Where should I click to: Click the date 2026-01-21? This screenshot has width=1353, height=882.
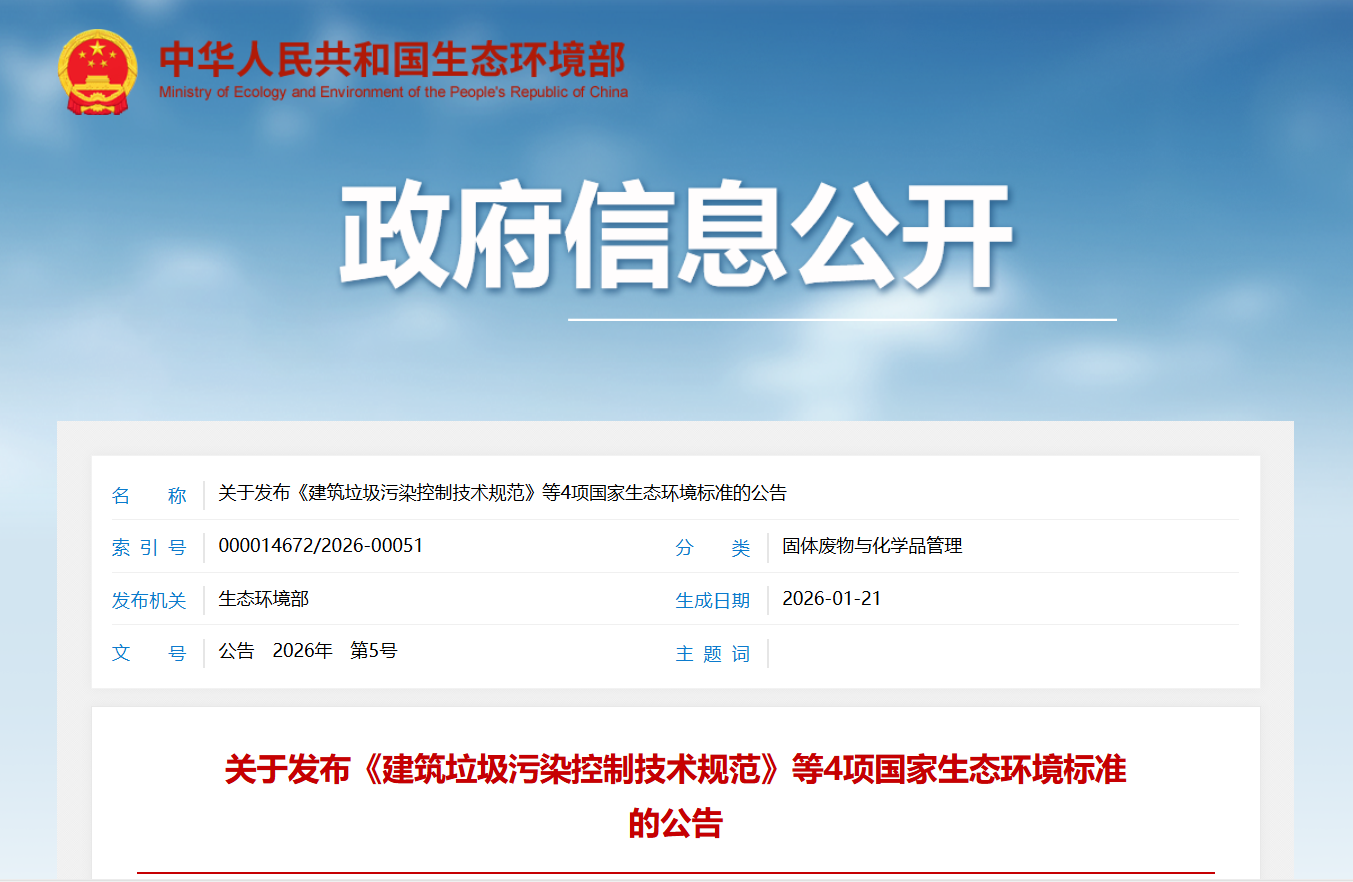pos(831,599)
